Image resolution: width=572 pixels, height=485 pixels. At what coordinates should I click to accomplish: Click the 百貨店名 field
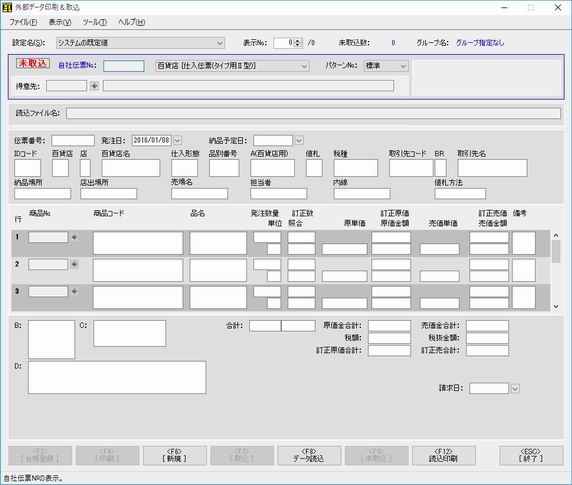point(131,168)
